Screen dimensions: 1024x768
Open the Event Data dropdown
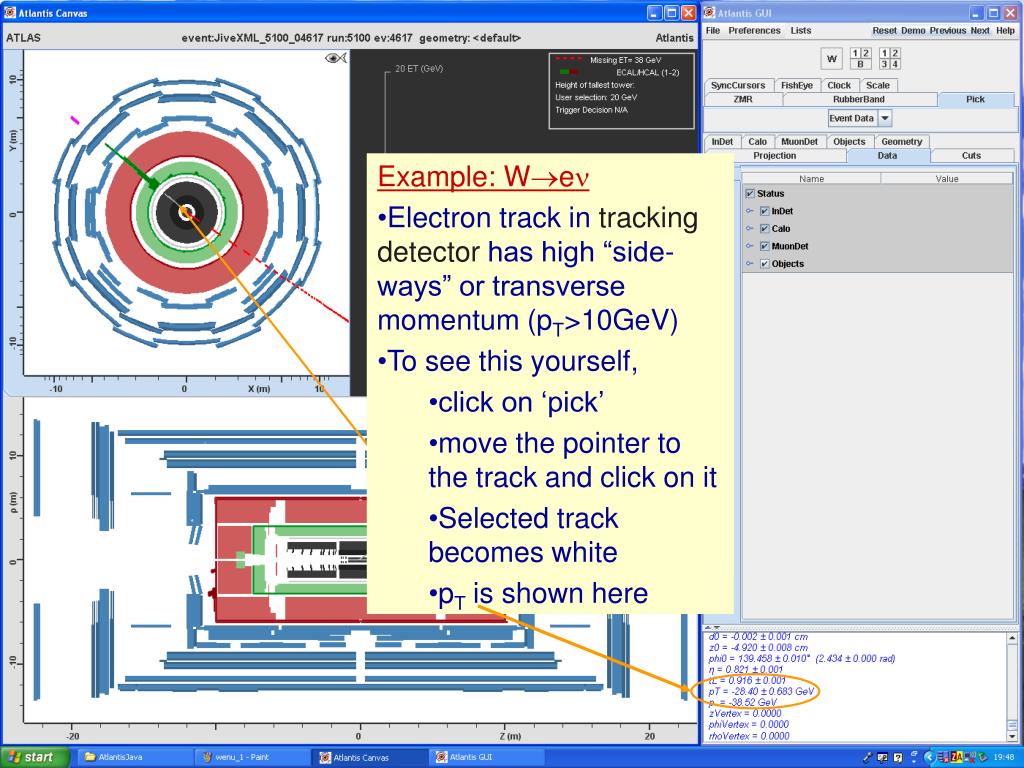[885, 118]
